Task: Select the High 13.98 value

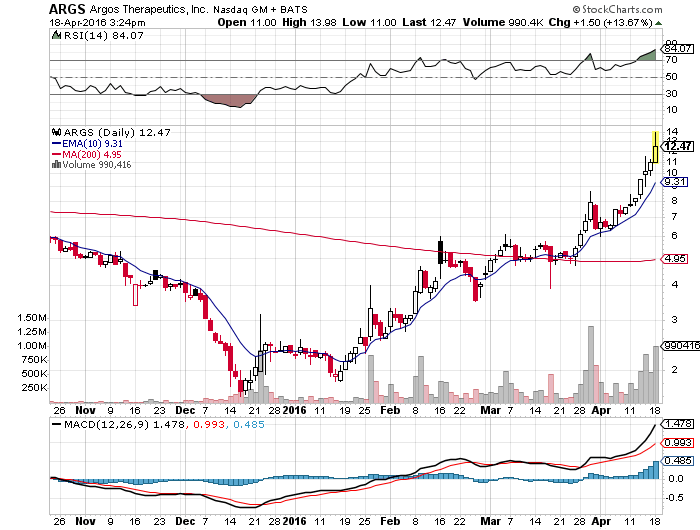Action: click(309, 22)
